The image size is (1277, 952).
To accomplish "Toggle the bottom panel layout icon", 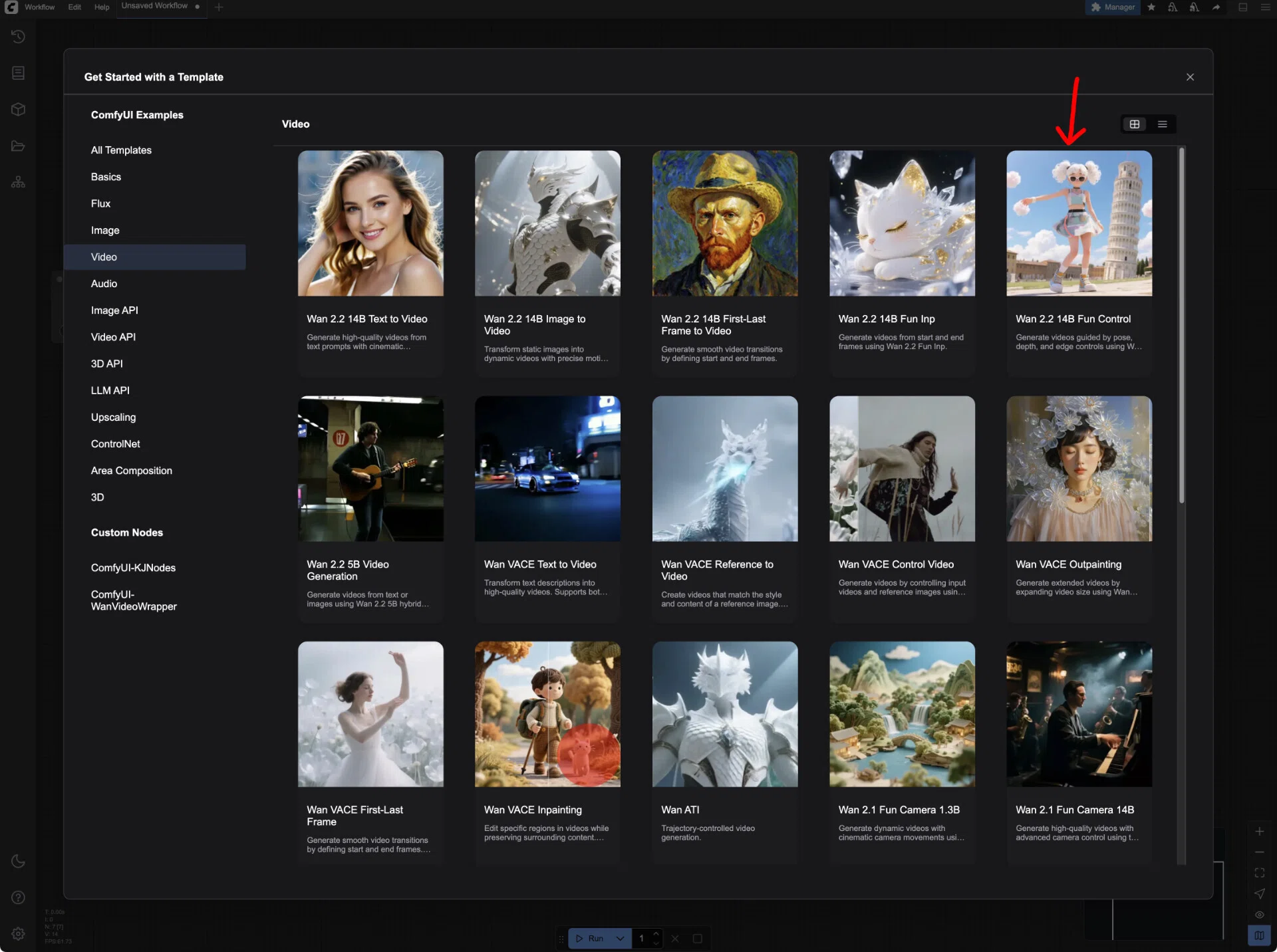I will click(x=1242, y=7).
